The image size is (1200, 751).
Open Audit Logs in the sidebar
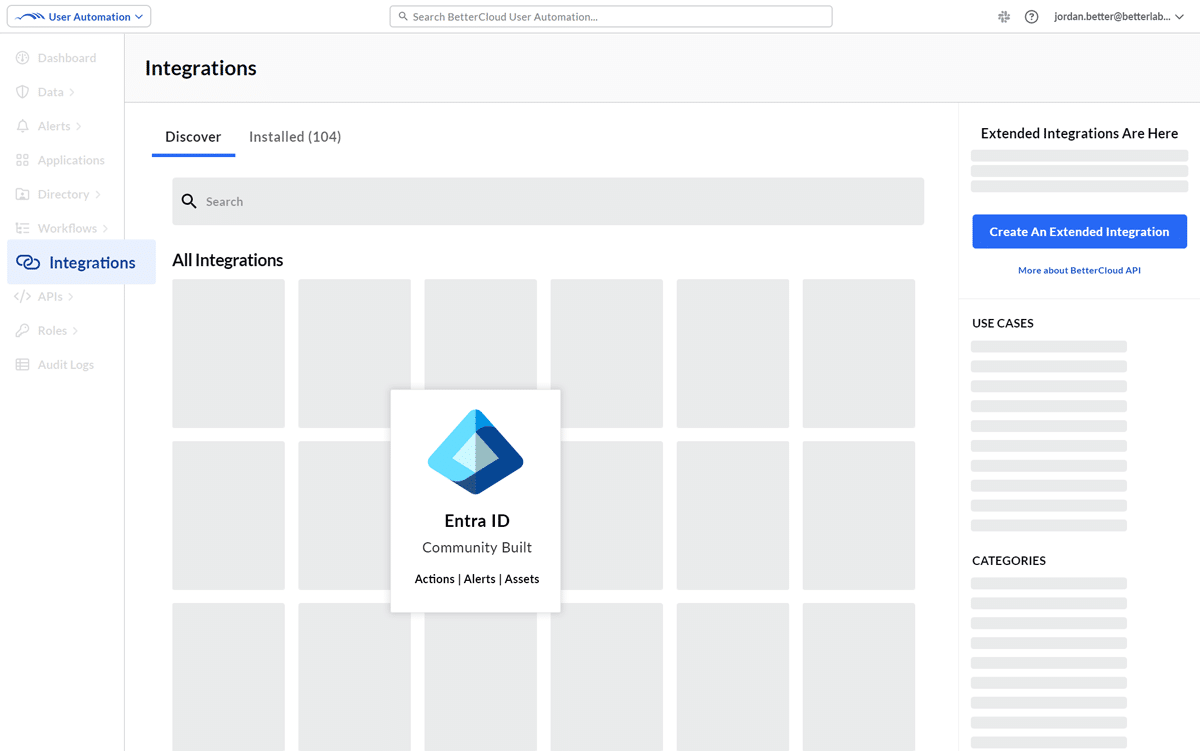(66, 365)
